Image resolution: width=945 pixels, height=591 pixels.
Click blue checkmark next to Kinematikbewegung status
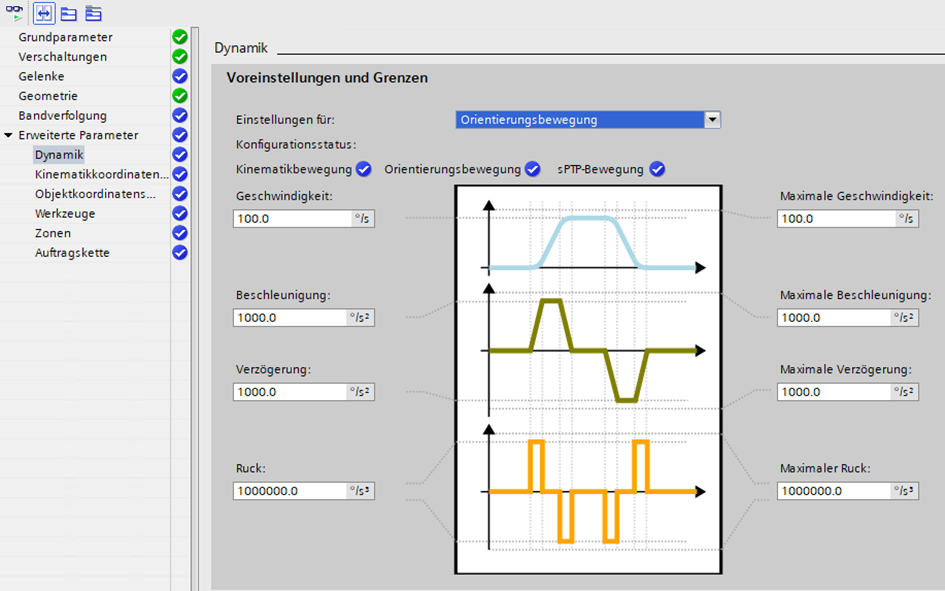(x=364, y=169)
